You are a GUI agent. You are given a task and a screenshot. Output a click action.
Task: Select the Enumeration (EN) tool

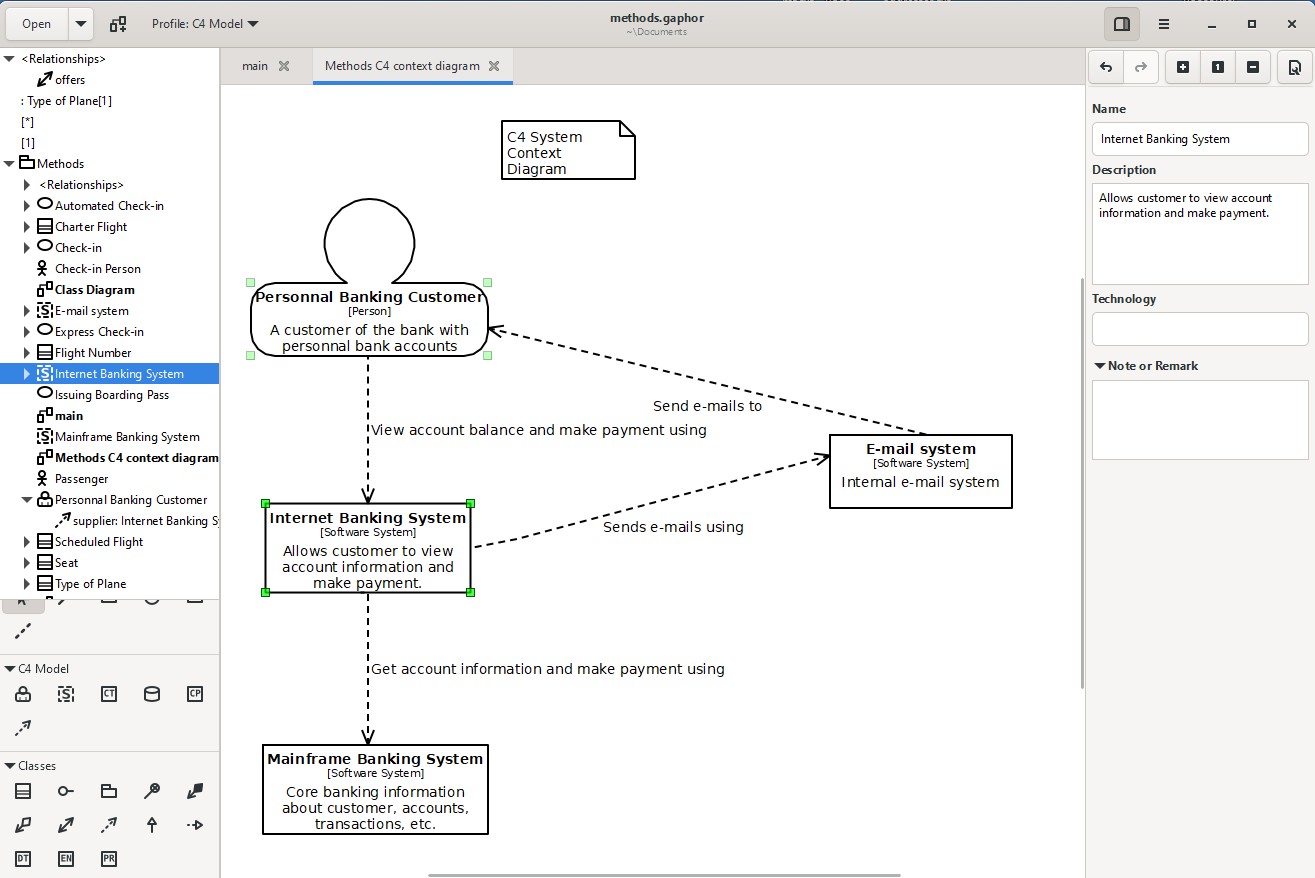[65, 858]
